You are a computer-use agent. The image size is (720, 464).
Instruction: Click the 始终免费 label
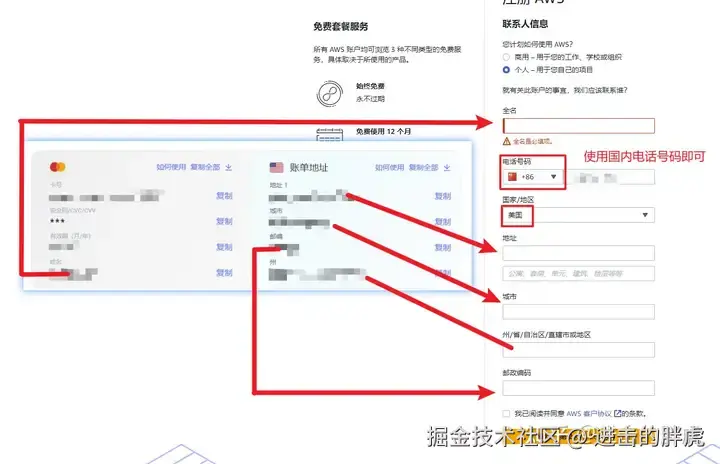coord(370,86)
